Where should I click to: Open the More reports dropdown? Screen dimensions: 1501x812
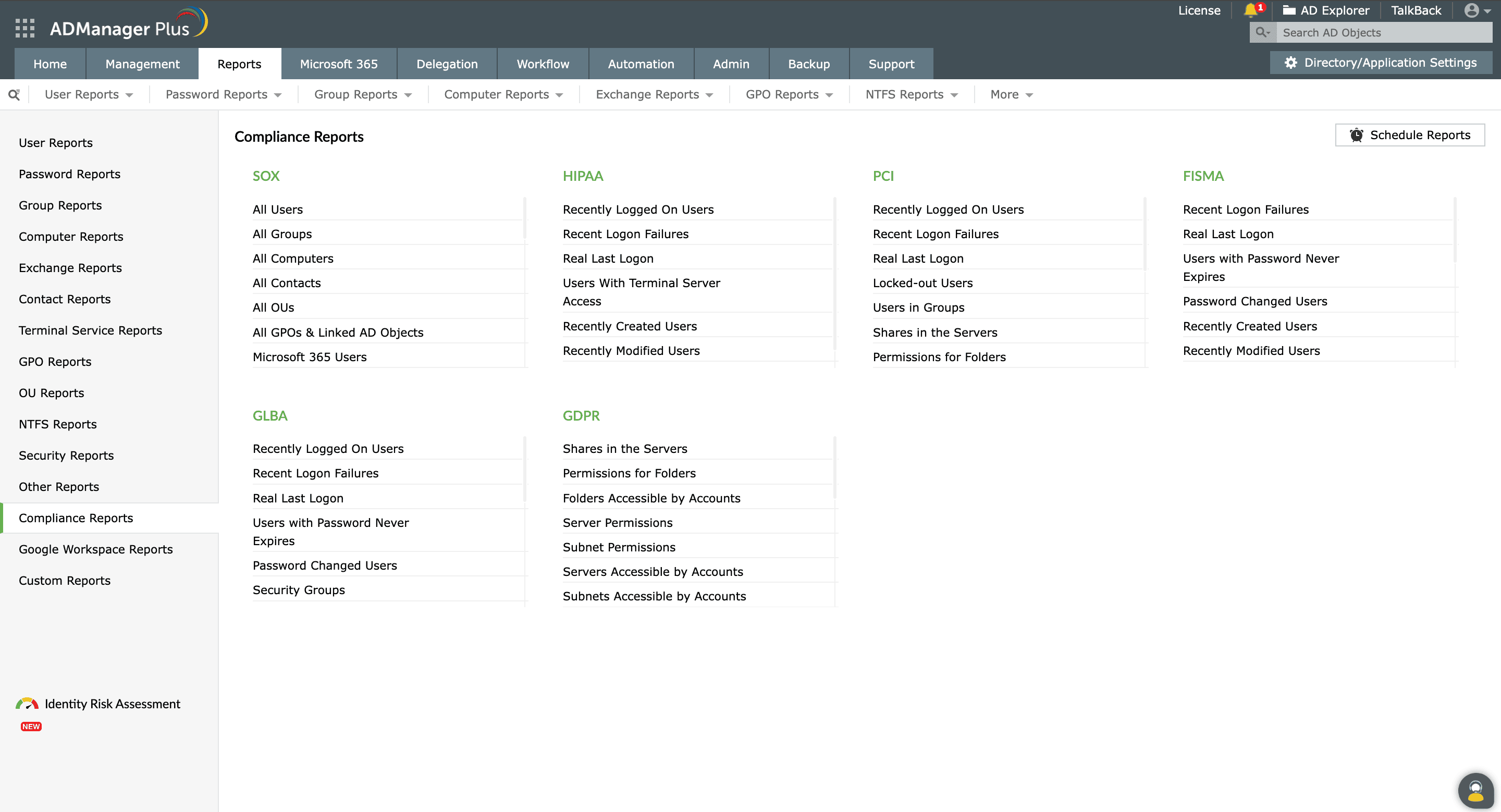[1011, 94]
